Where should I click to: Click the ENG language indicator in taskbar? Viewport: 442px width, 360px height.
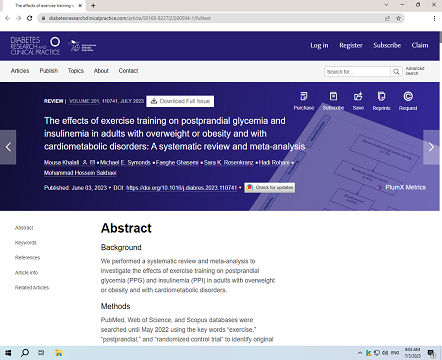pos(395,353)
